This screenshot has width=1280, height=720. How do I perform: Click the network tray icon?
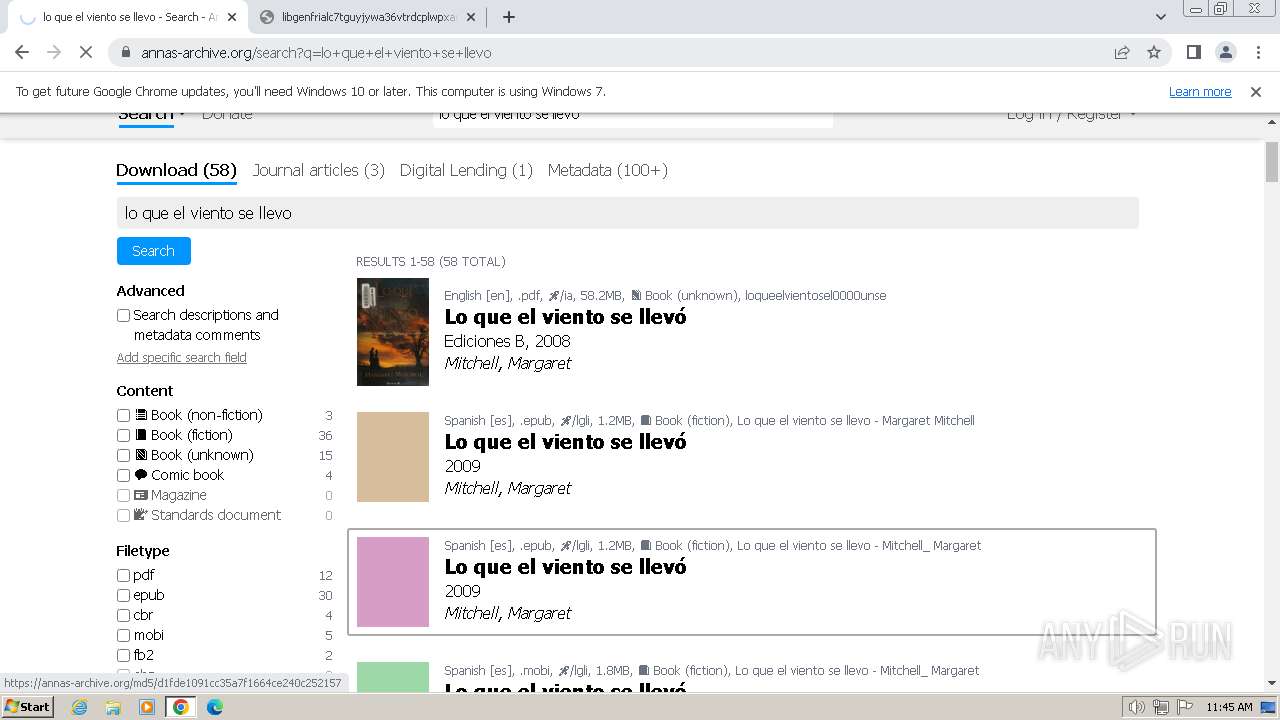(1160, 707)
